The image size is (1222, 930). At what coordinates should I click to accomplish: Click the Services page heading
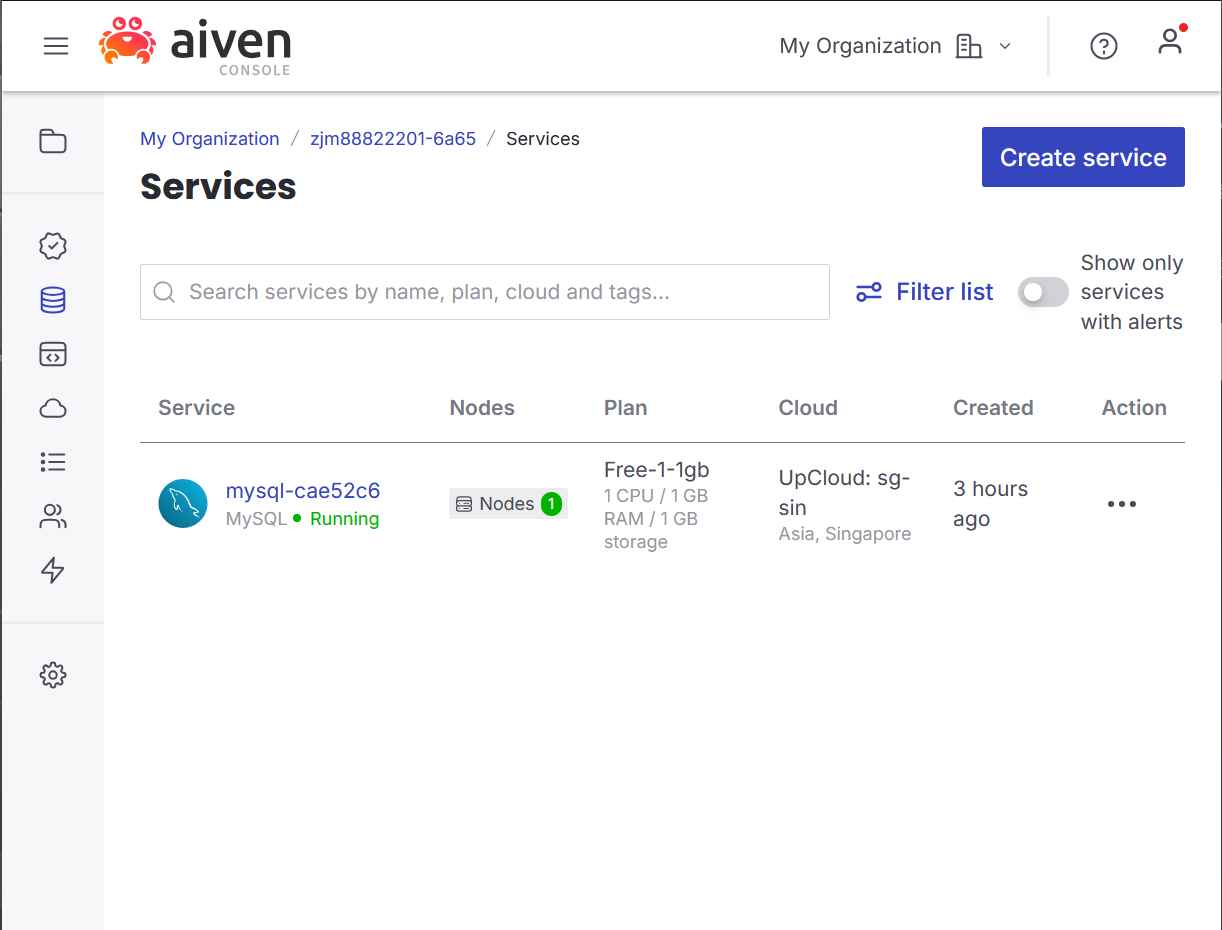218,186
